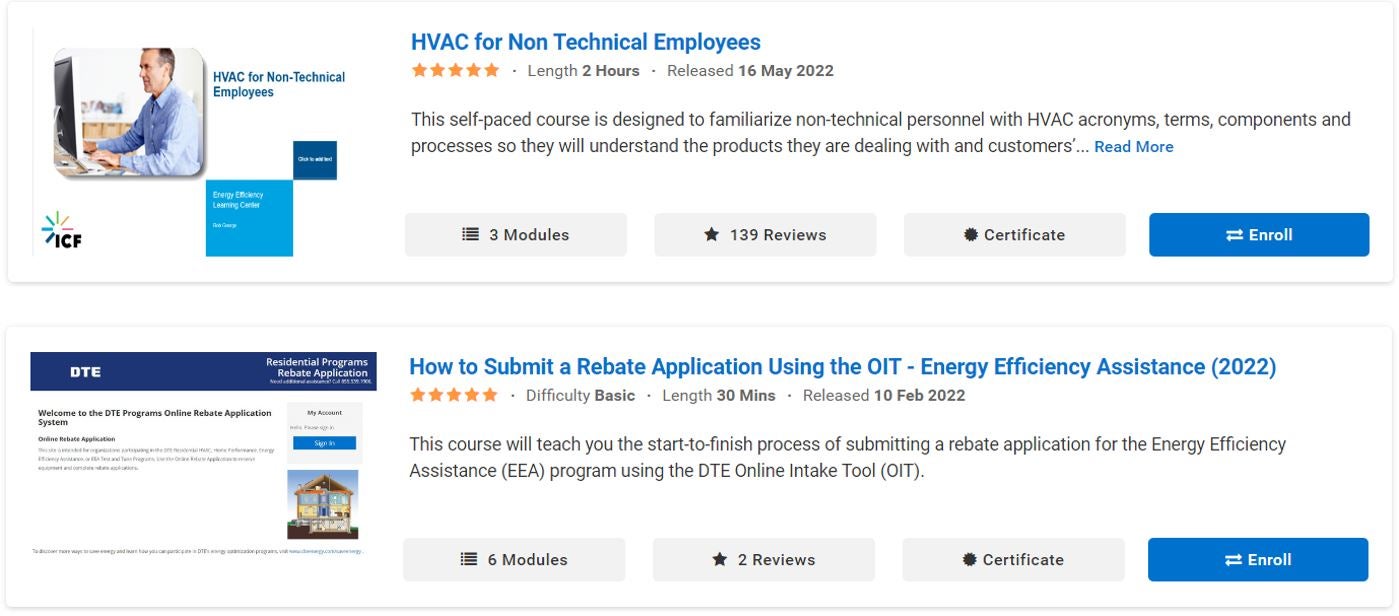1399x616 pixels.
Task: Click swap arrows icon on rebate Enroll button
Action: pyautogui.click(x=1234, y=560)
